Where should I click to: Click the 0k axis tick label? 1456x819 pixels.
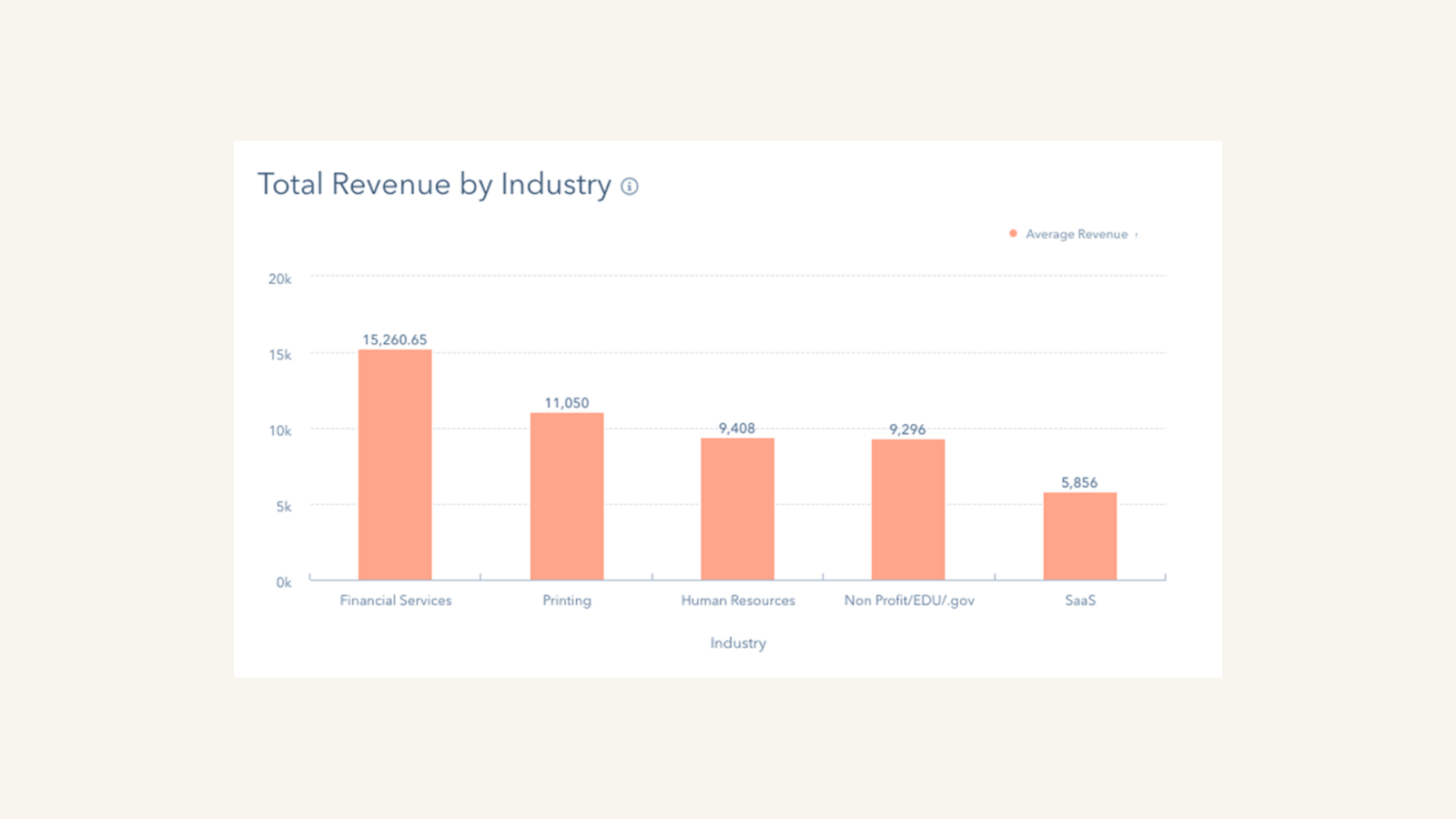(x=283, y=582)
